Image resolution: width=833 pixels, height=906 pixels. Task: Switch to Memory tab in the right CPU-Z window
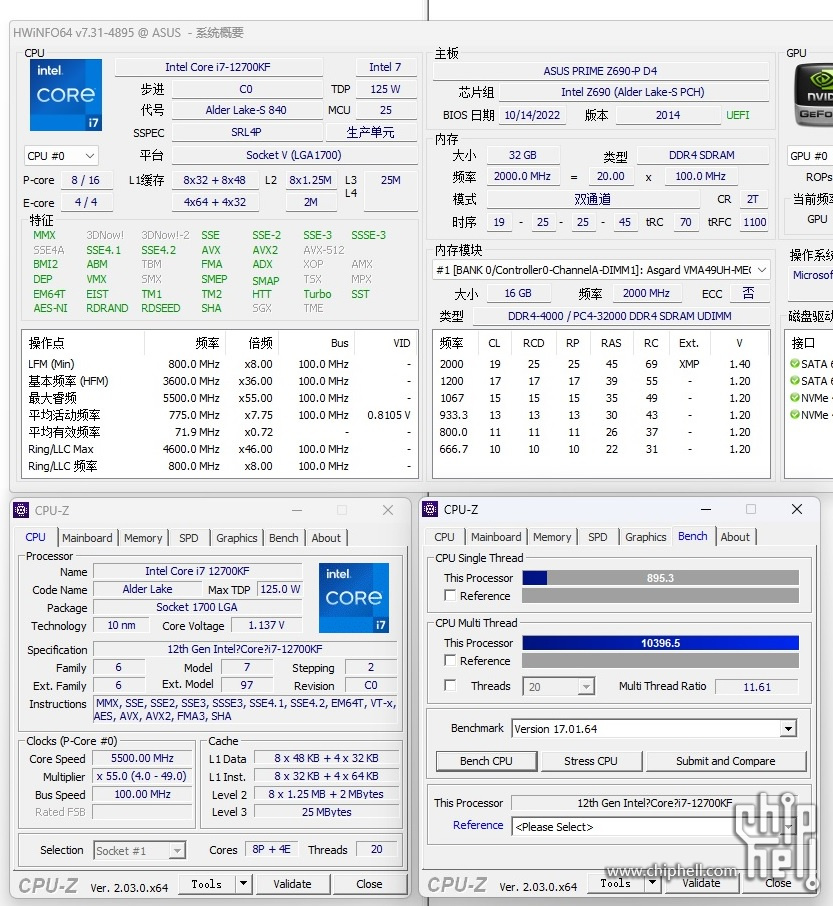[x=552, y=537]
